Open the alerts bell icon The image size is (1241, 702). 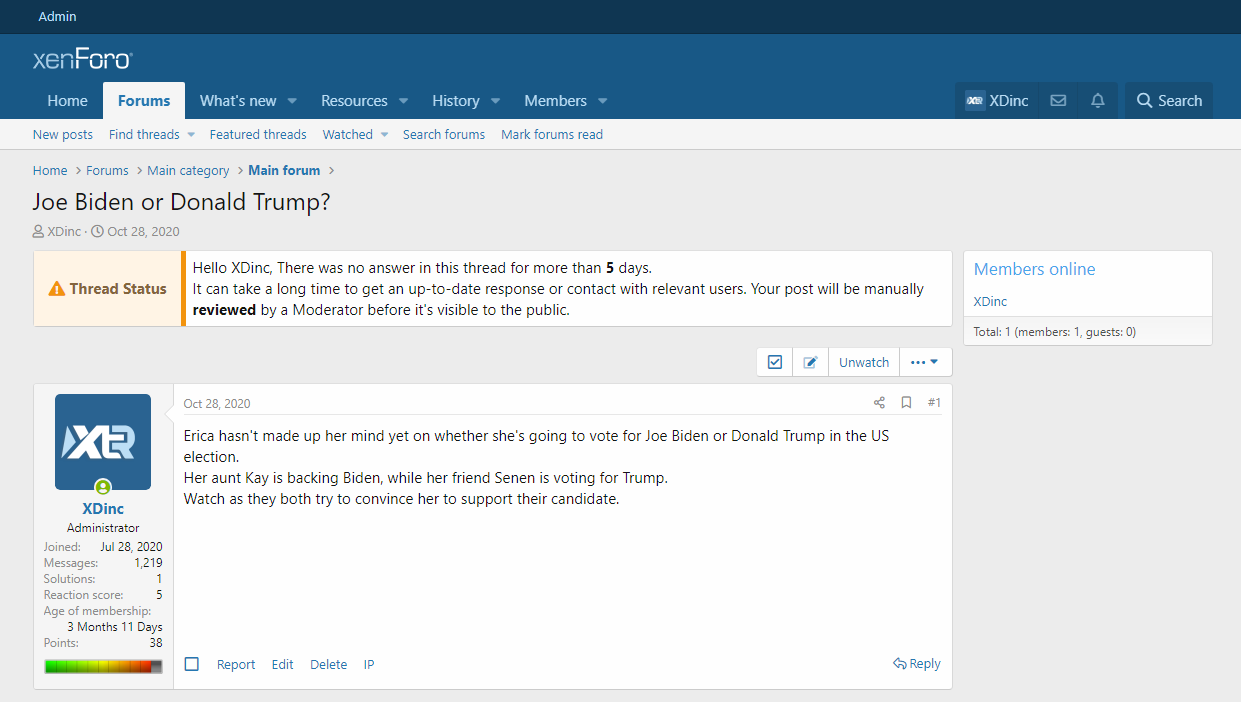click(x=1097, y=101)
